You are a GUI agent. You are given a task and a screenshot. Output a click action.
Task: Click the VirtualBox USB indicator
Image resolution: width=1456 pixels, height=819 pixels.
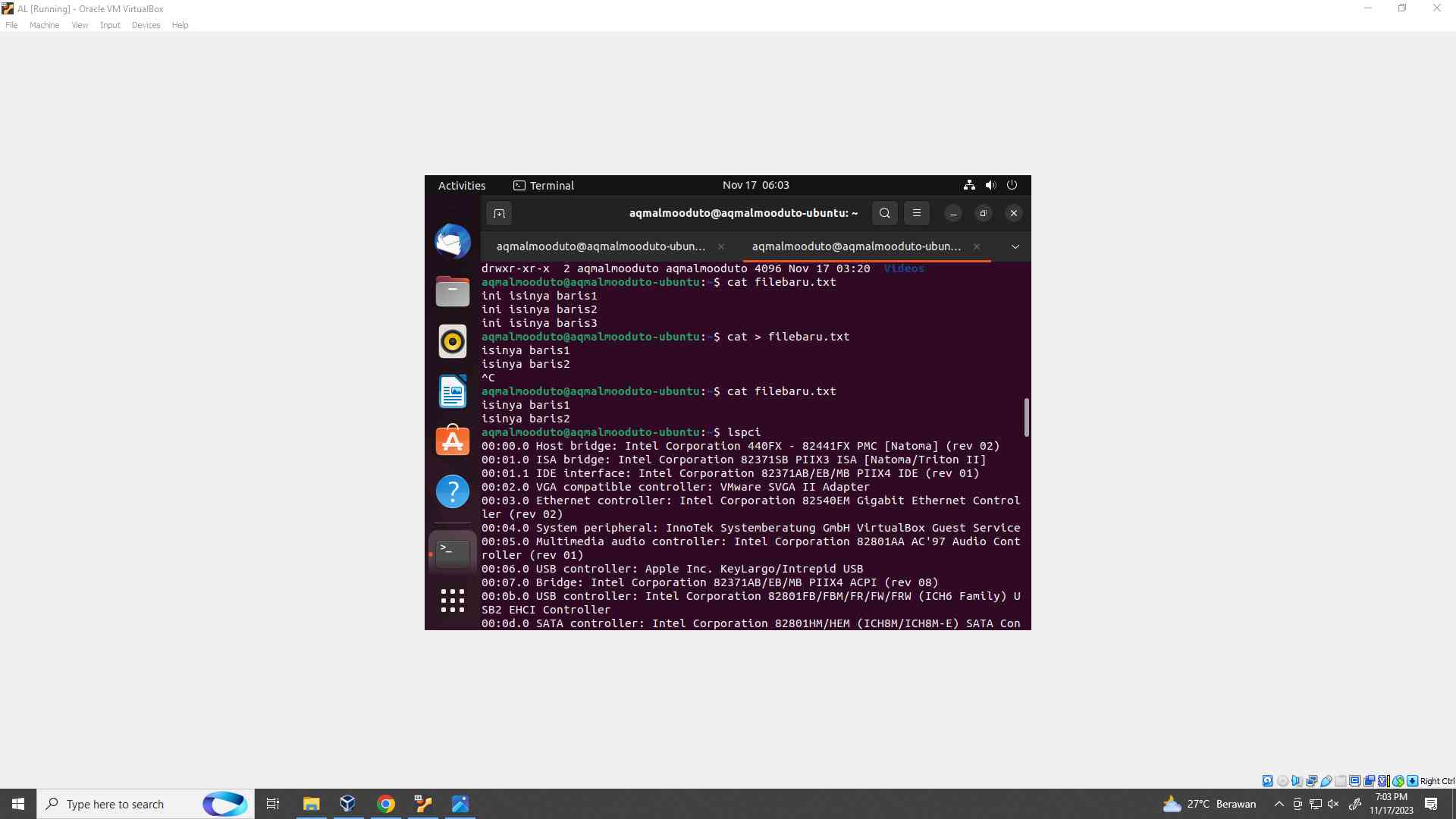1326,781
